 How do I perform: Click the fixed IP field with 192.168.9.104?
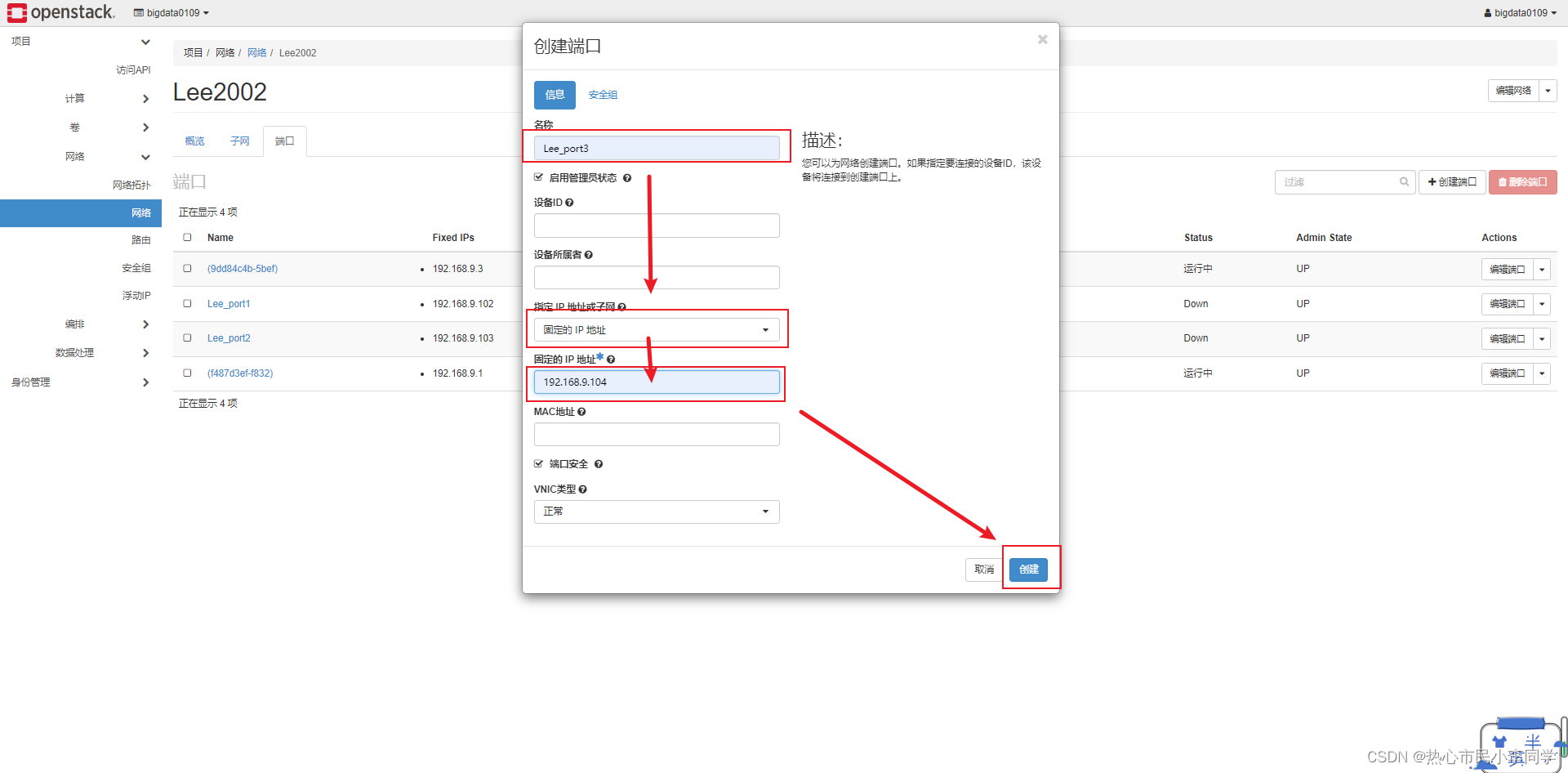(657, 382)
